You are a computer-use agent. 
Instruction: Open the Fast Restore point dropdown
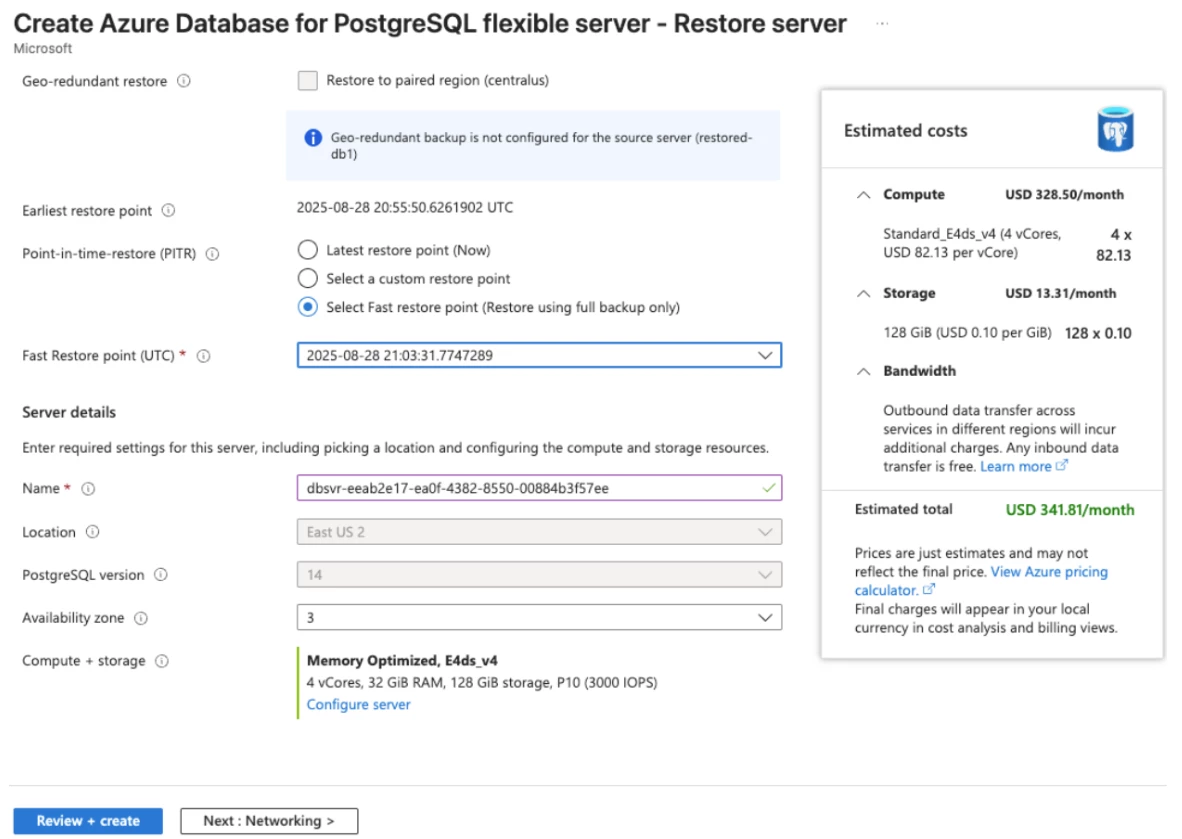[539, 355]
